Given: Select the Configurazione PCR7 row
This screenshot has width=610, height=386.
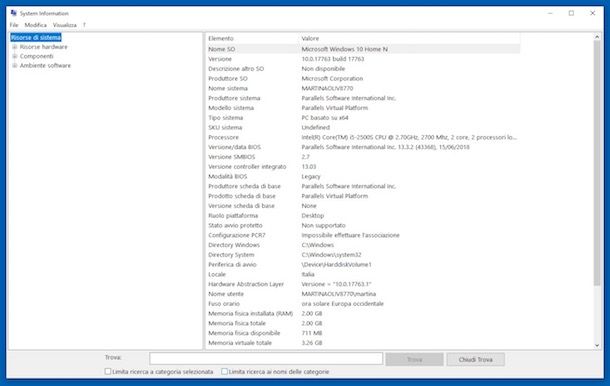Looking at the screenshot, I should [363, 235].
